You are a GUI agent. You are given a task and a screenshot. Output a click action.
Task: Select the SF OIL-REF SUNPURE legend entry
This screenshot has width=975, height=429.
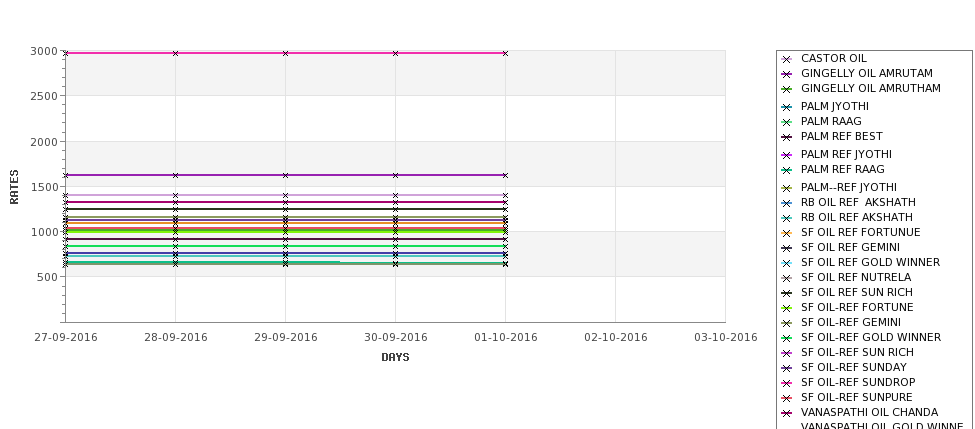856,397
